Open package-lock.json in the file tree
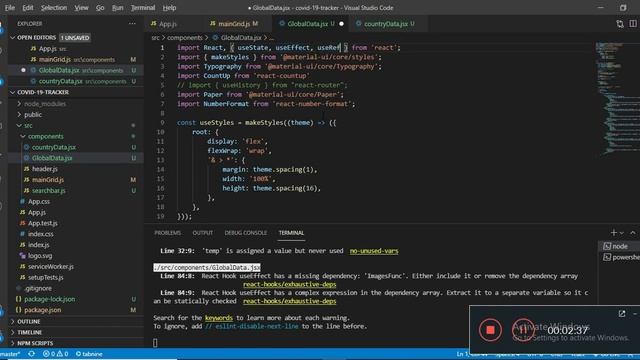This screenshot has width=640, height=360. (x=49, y=299)
